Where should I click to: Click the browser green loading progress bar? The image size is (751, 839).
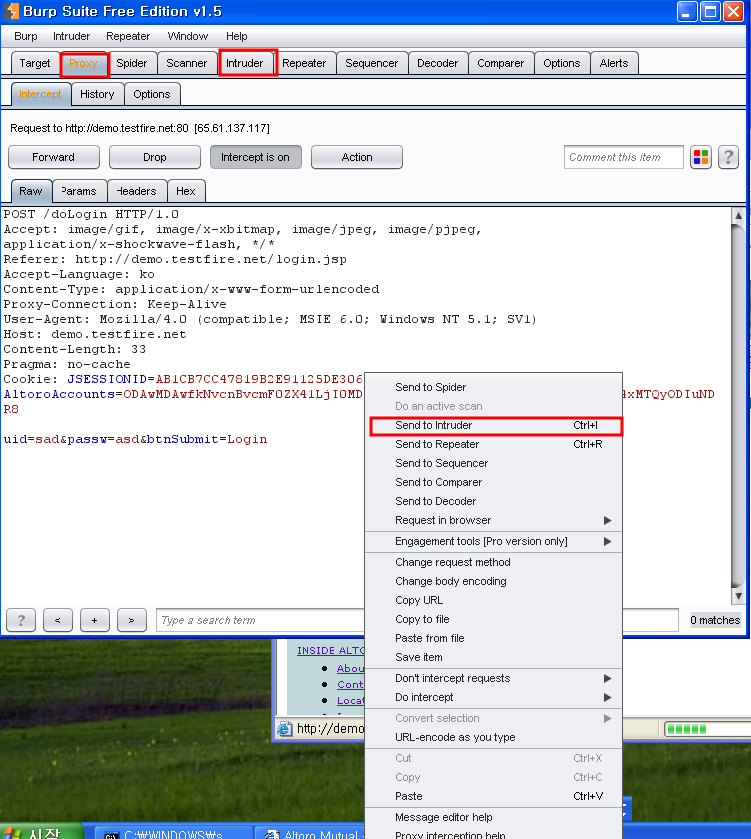point(707,729)
